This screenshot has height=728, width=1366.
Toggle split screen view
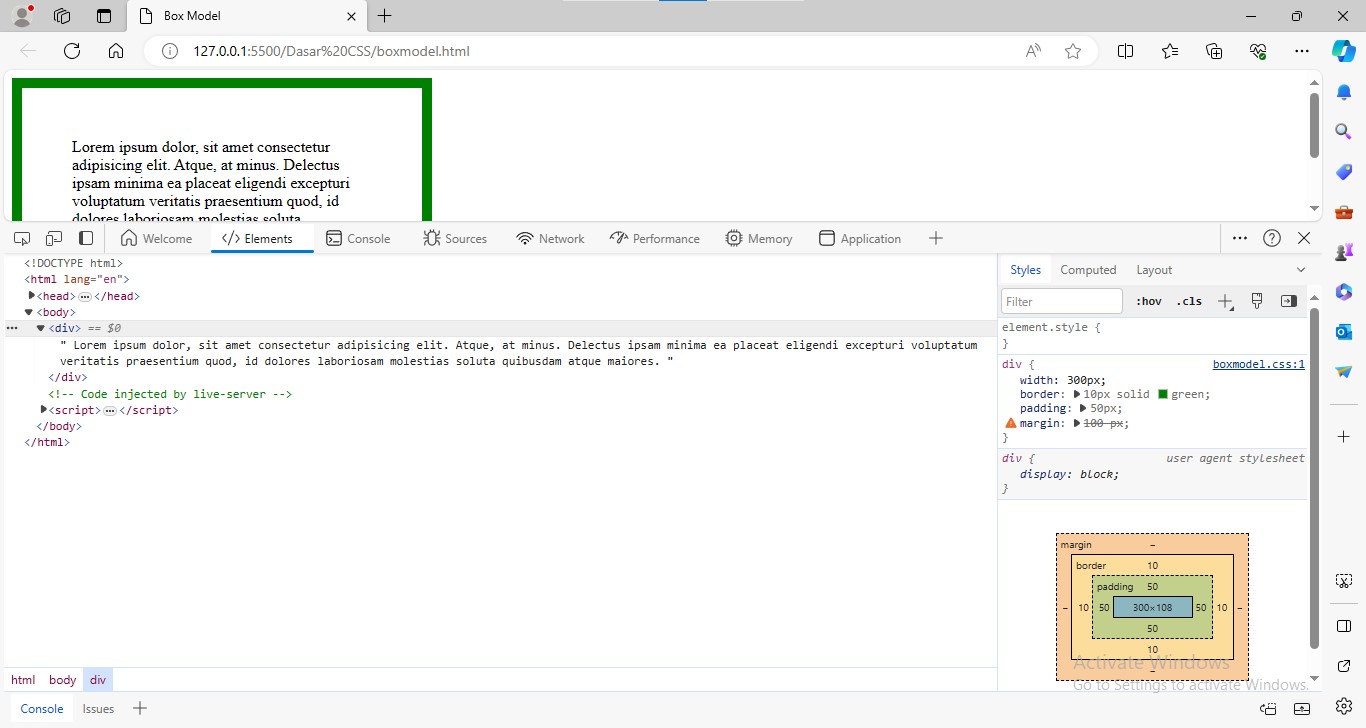coord(1125,51)
